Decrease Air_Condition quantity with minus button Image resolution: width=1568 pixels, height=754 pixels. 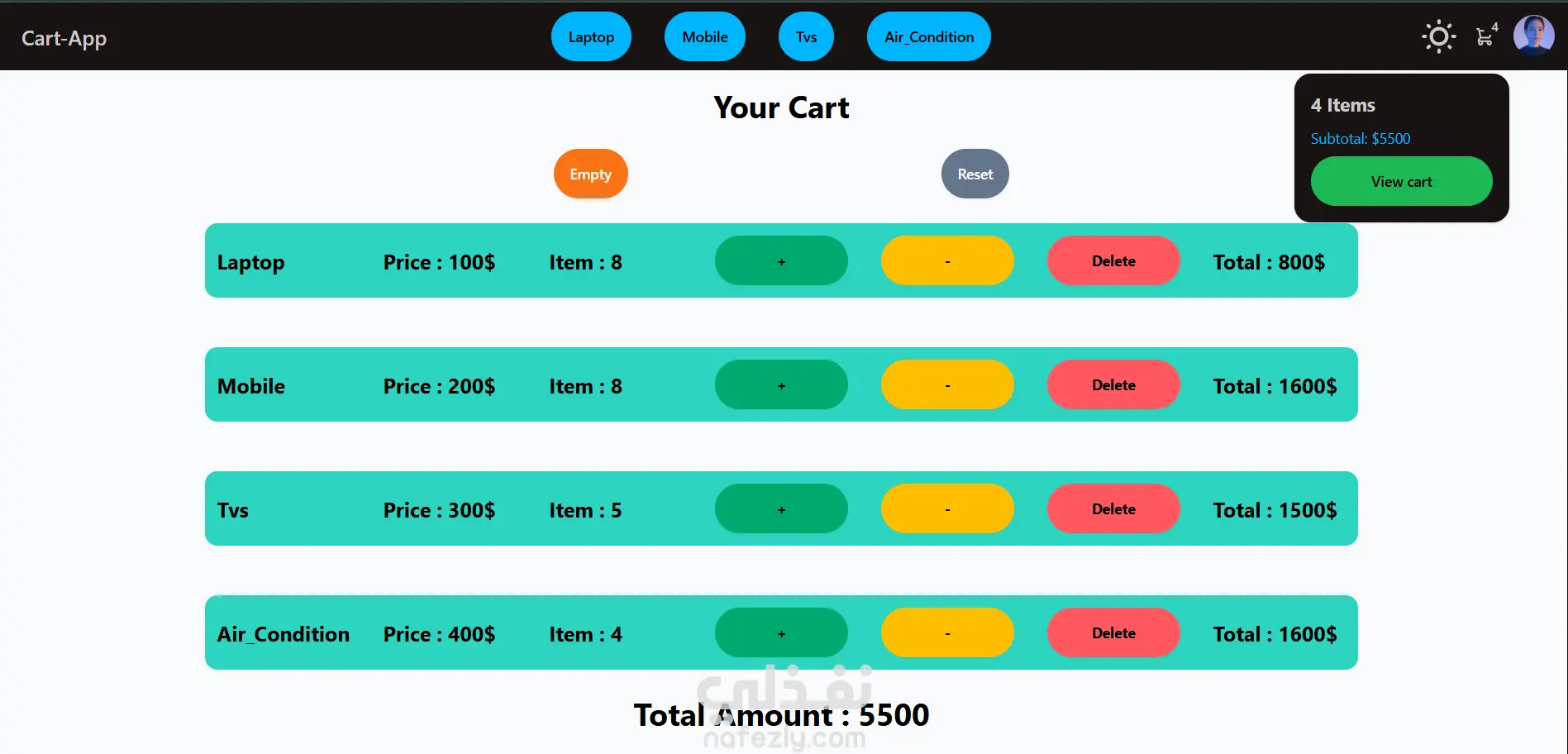click(947, 633)
